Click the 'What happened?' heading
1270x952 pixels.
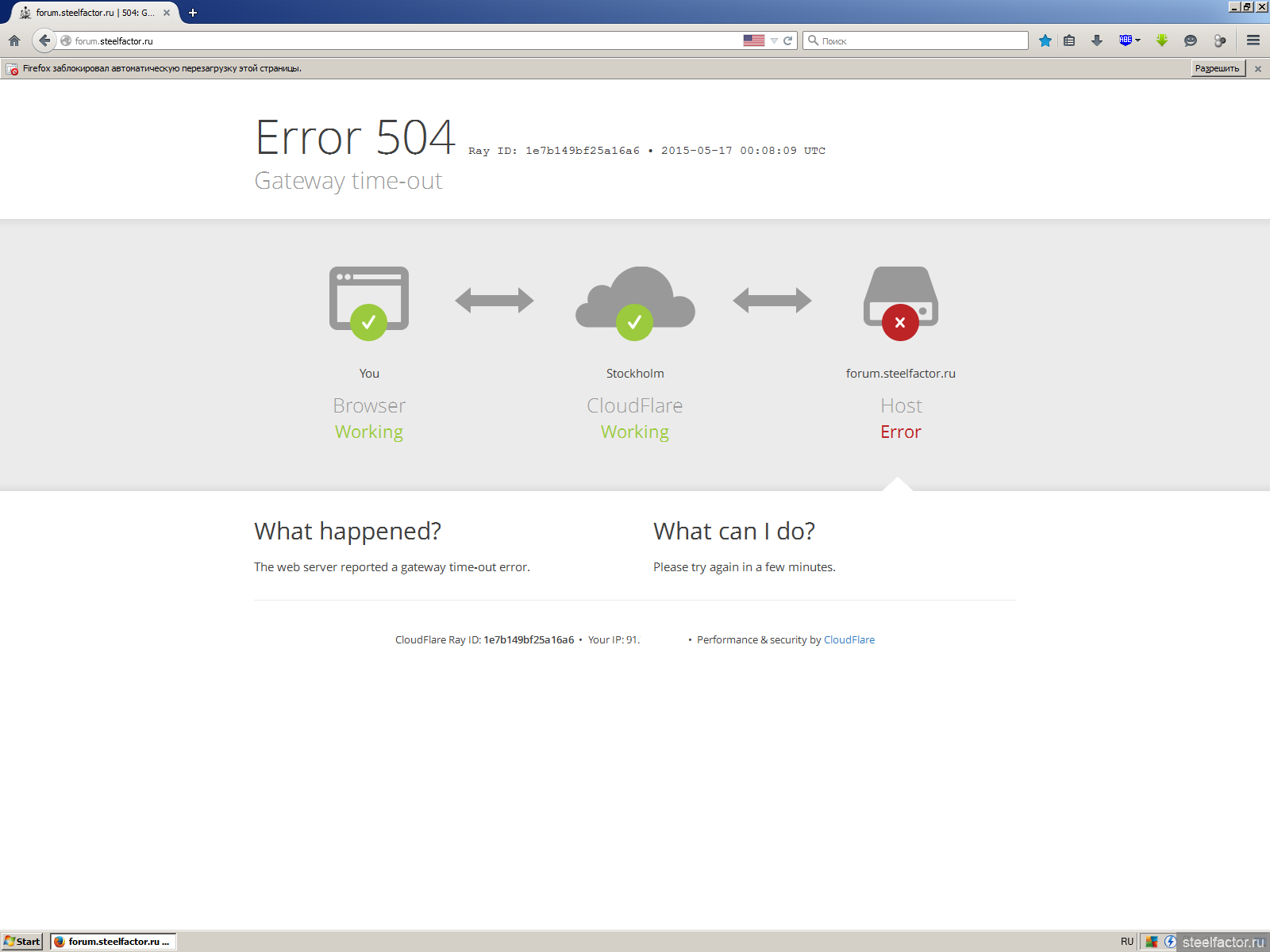[348, 531]
